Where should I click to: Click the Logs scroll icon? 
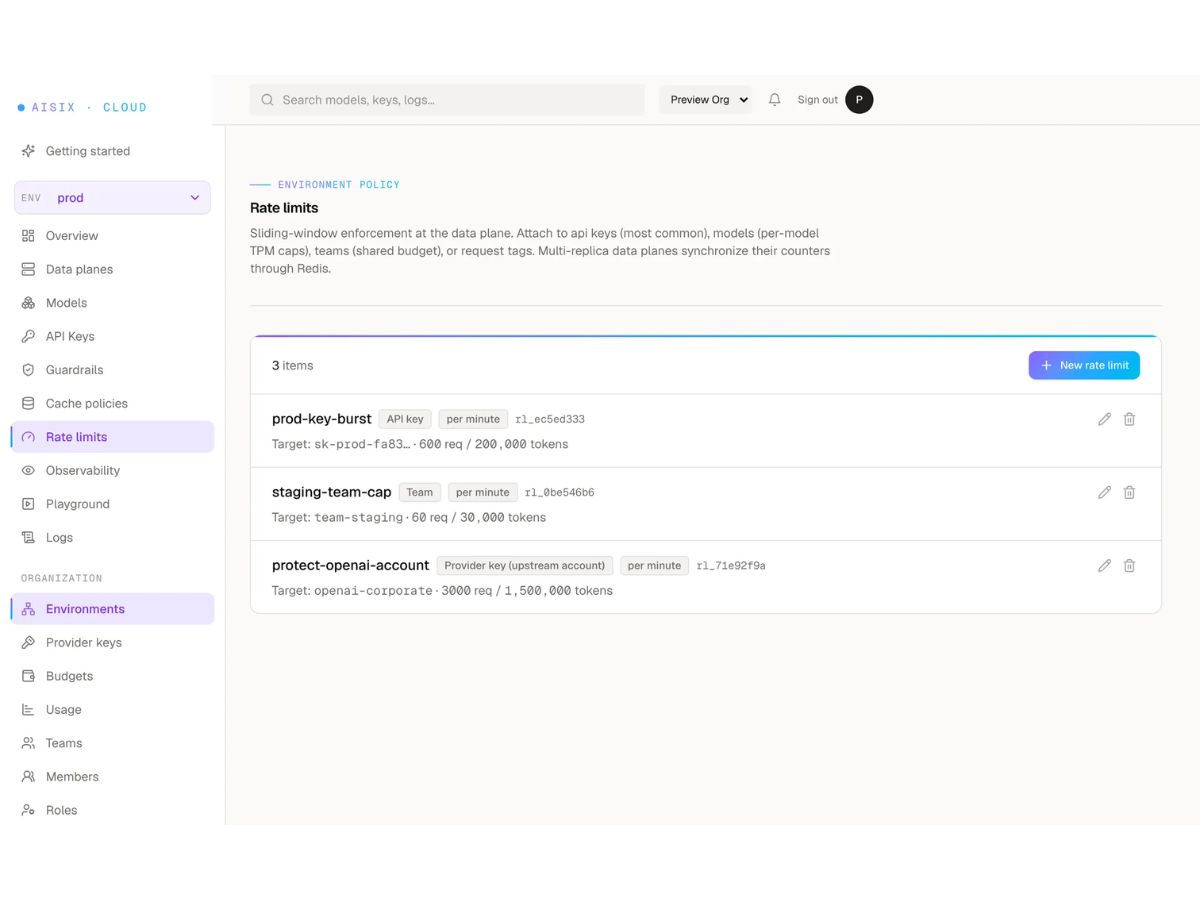[28, 537]
